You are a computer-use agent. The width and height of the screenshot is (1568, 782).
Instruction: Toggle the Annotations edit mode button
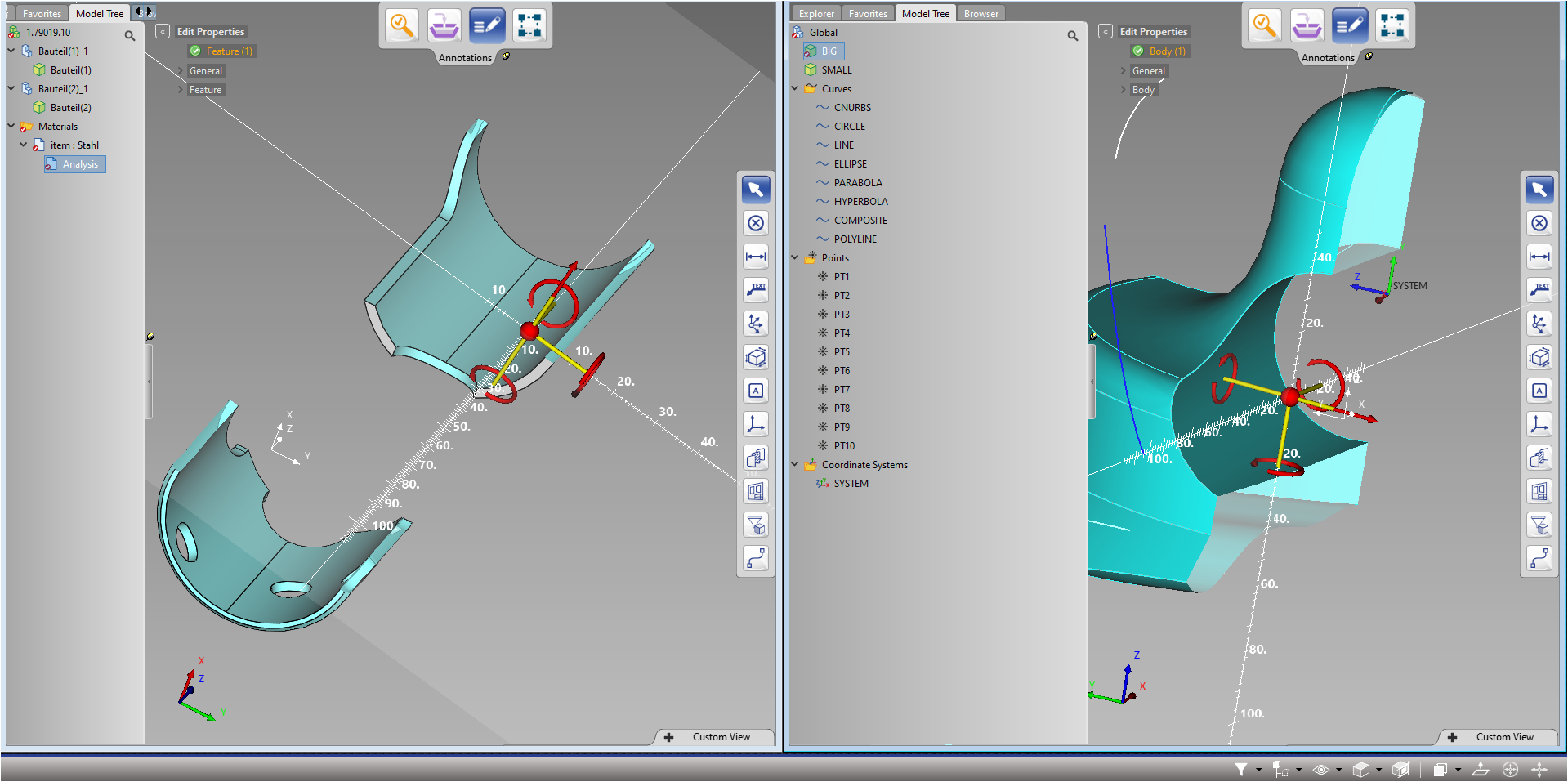487,25
